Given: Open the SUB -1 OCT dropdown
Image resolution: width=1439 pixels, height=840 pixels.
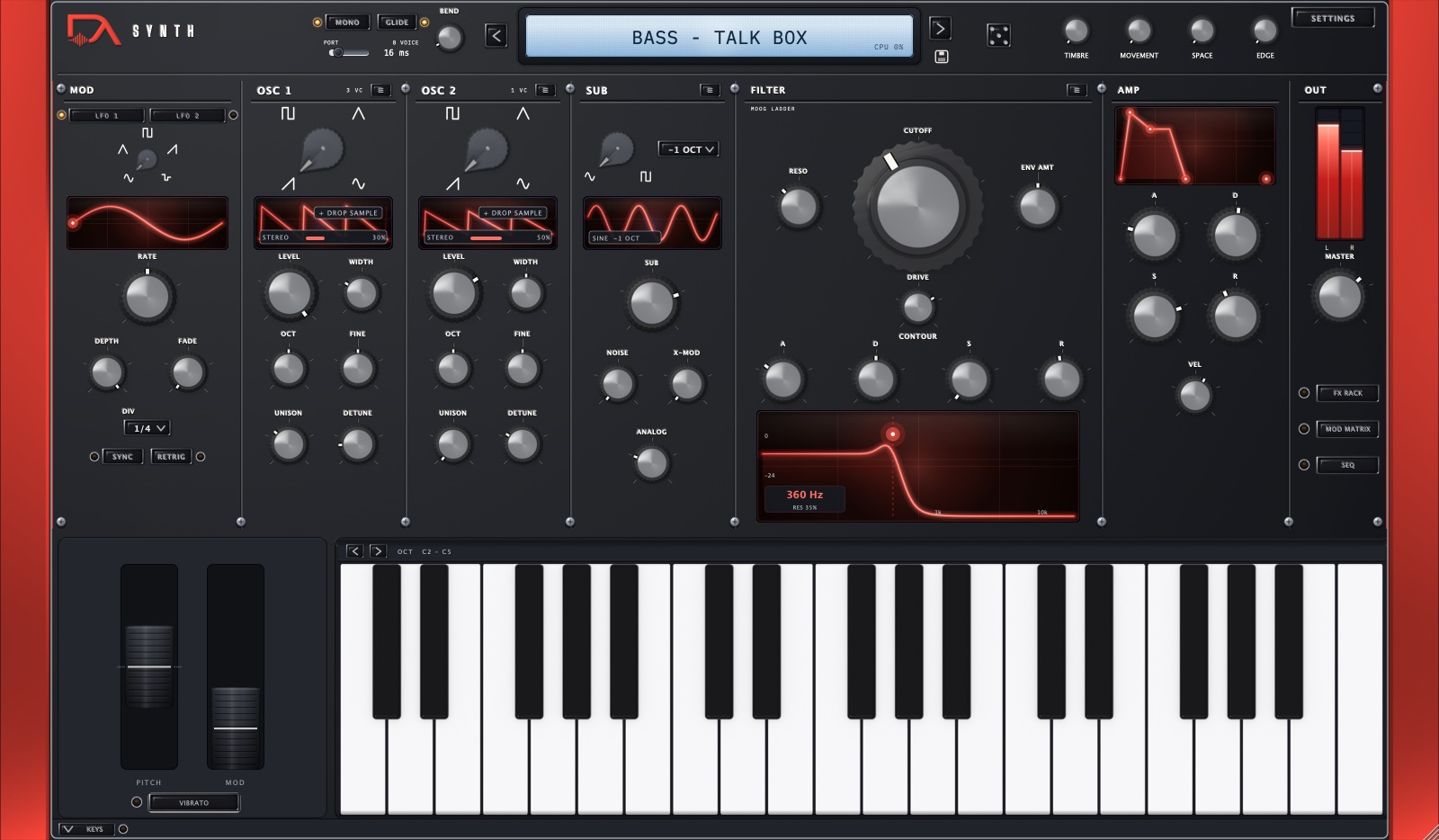Looking at the screenshot, I should 688,149.
